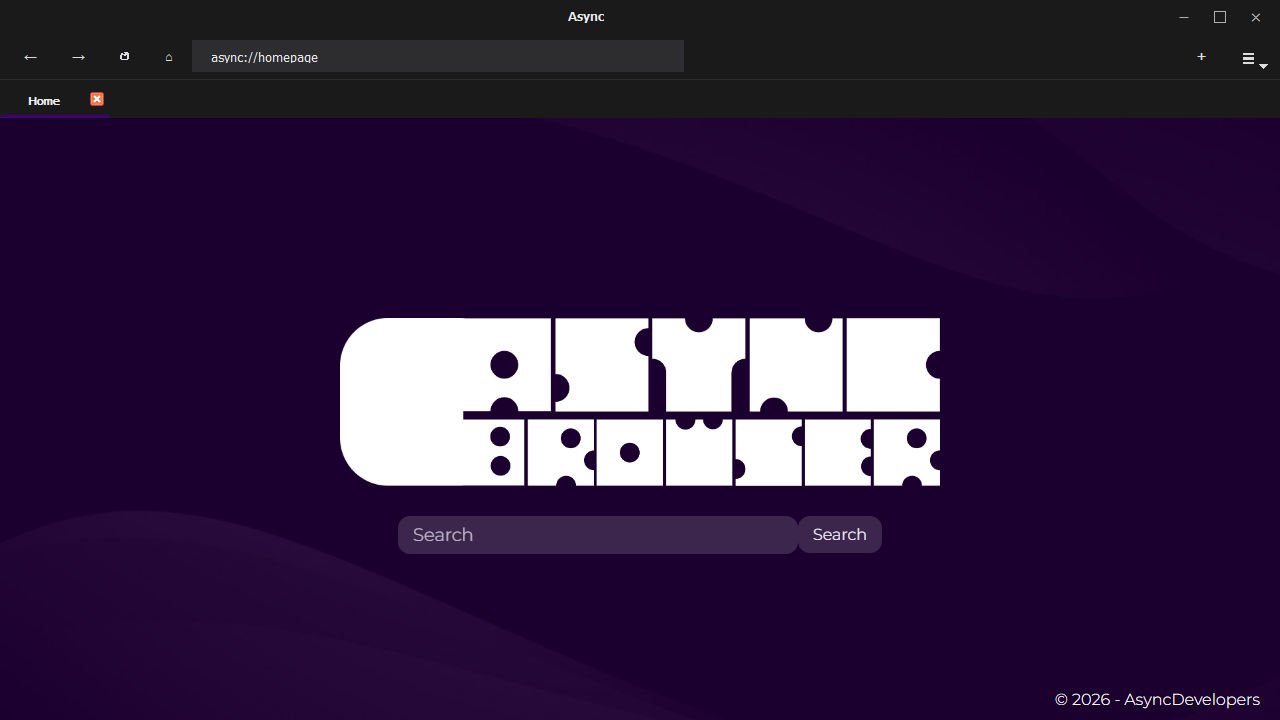The width and height of the screenshot is (1280, 720).
Task: Close the Async browser window
Action: [1256, 17]
